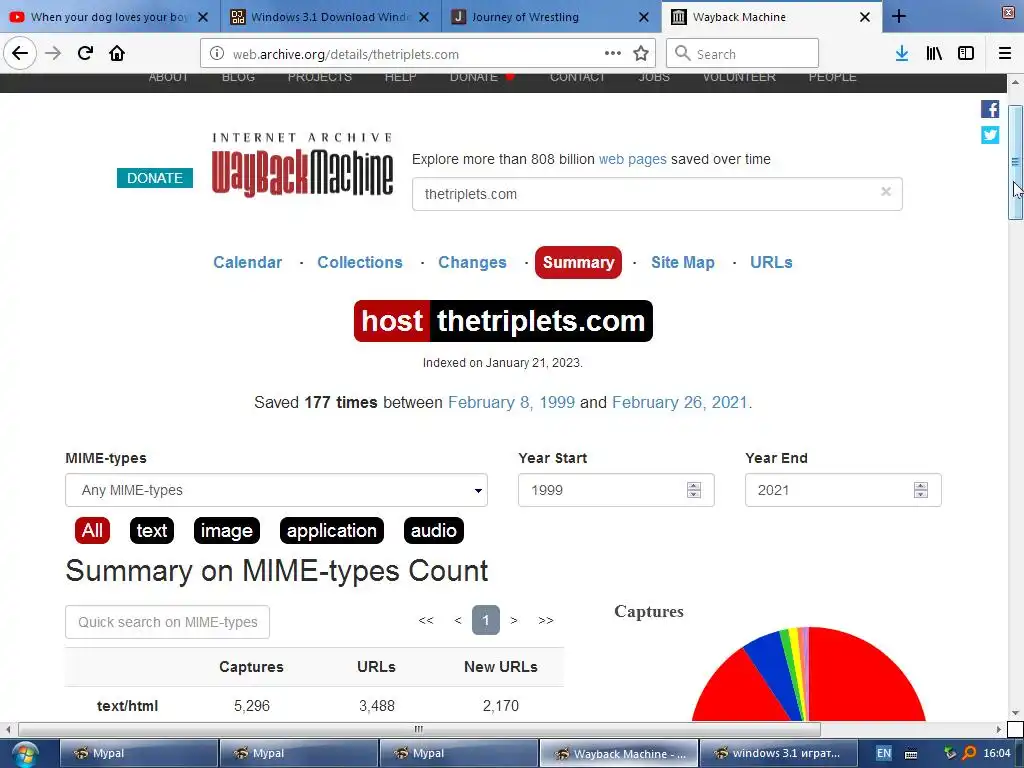Open the Collections view
1024x768 pixels.
coord(360,263)
